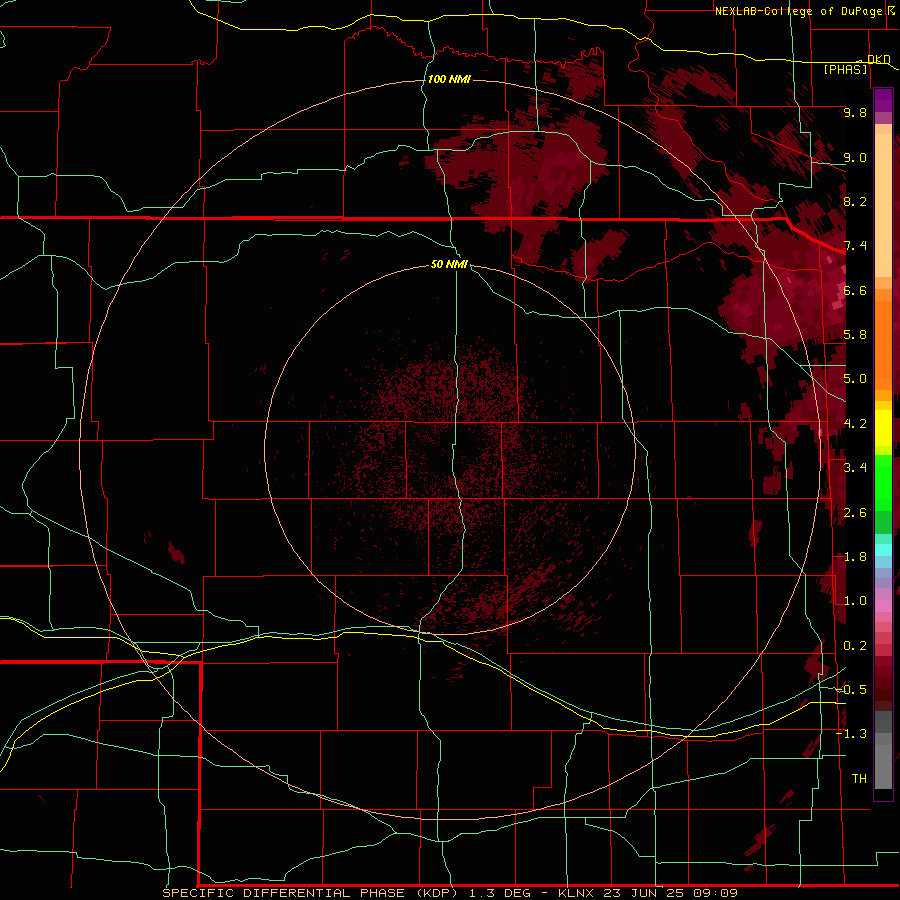Click the -1.3 scale value

(x=851, y=734)
